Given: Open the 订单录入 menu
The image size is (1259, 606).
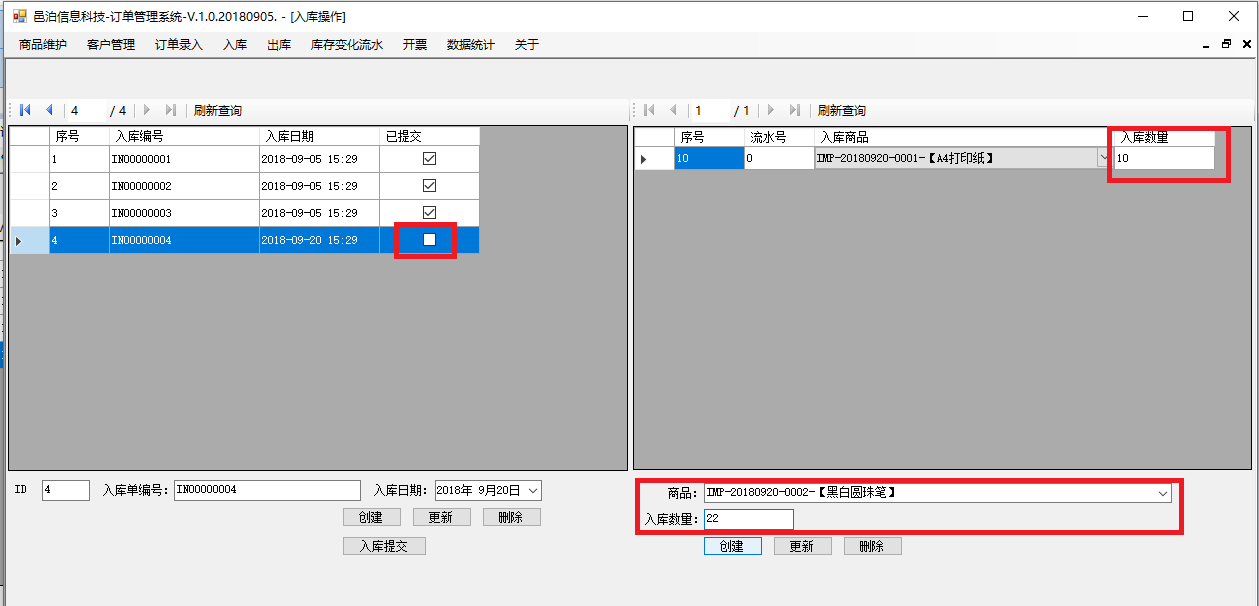Looking at the screenshot, I should point(179,44).
